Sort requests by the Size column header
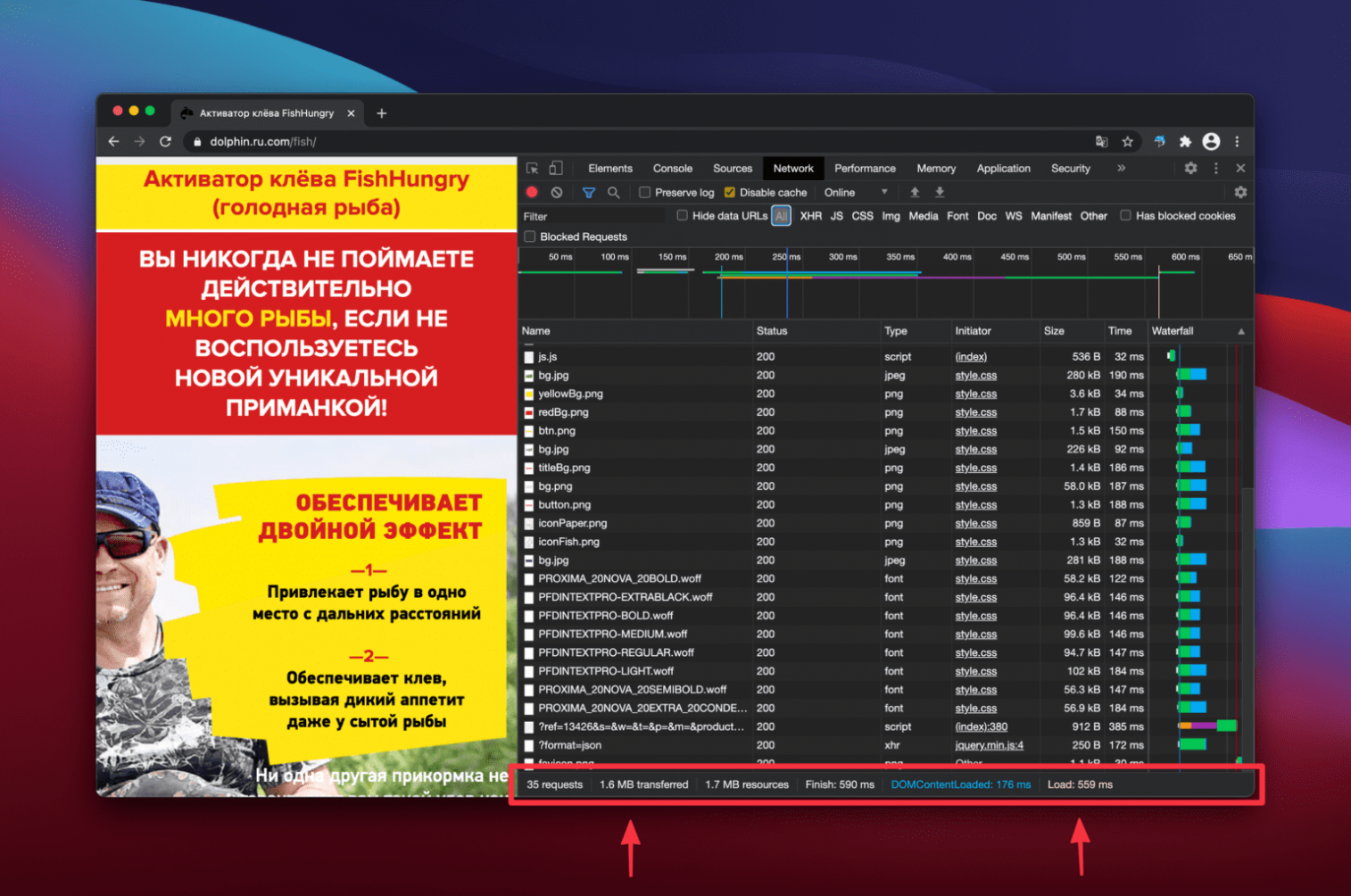The width and height of the screenshot is (1351, 896). click(1071, 331)
